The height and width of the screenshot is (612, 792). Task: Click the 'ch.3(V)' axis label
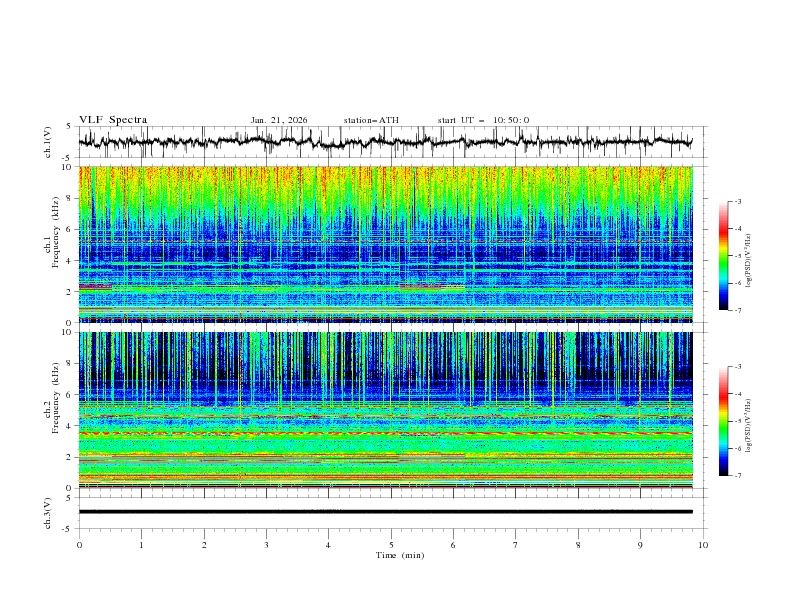pos(47,513)
